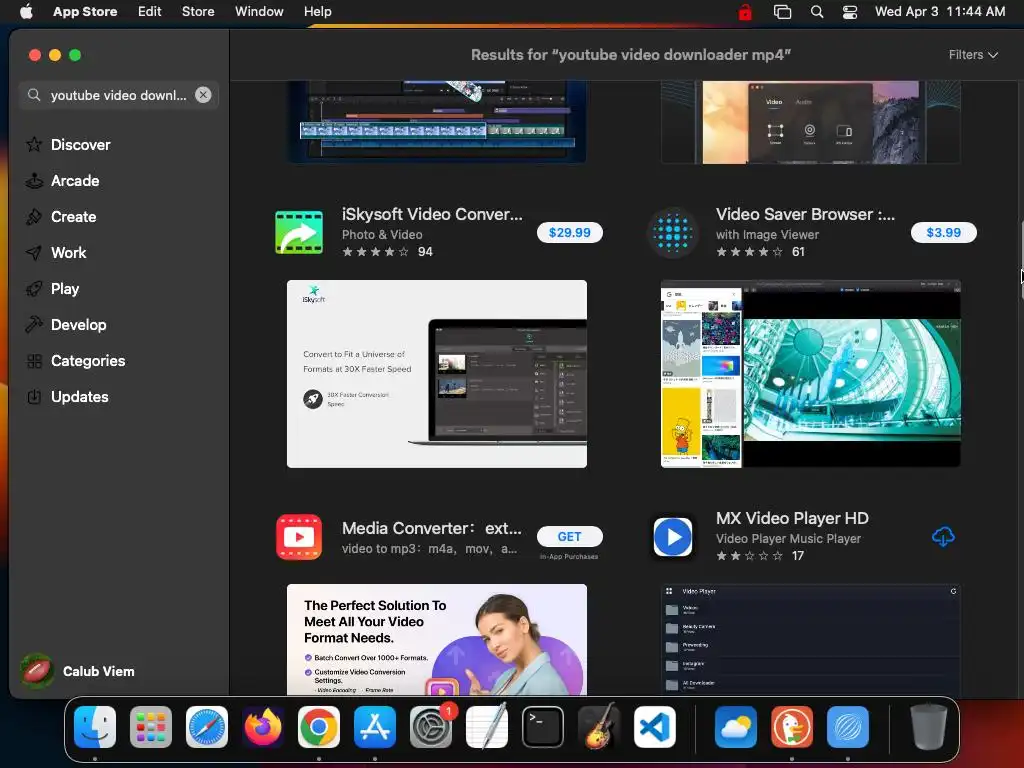Open iSkysoft Video Converter title link

432,214
